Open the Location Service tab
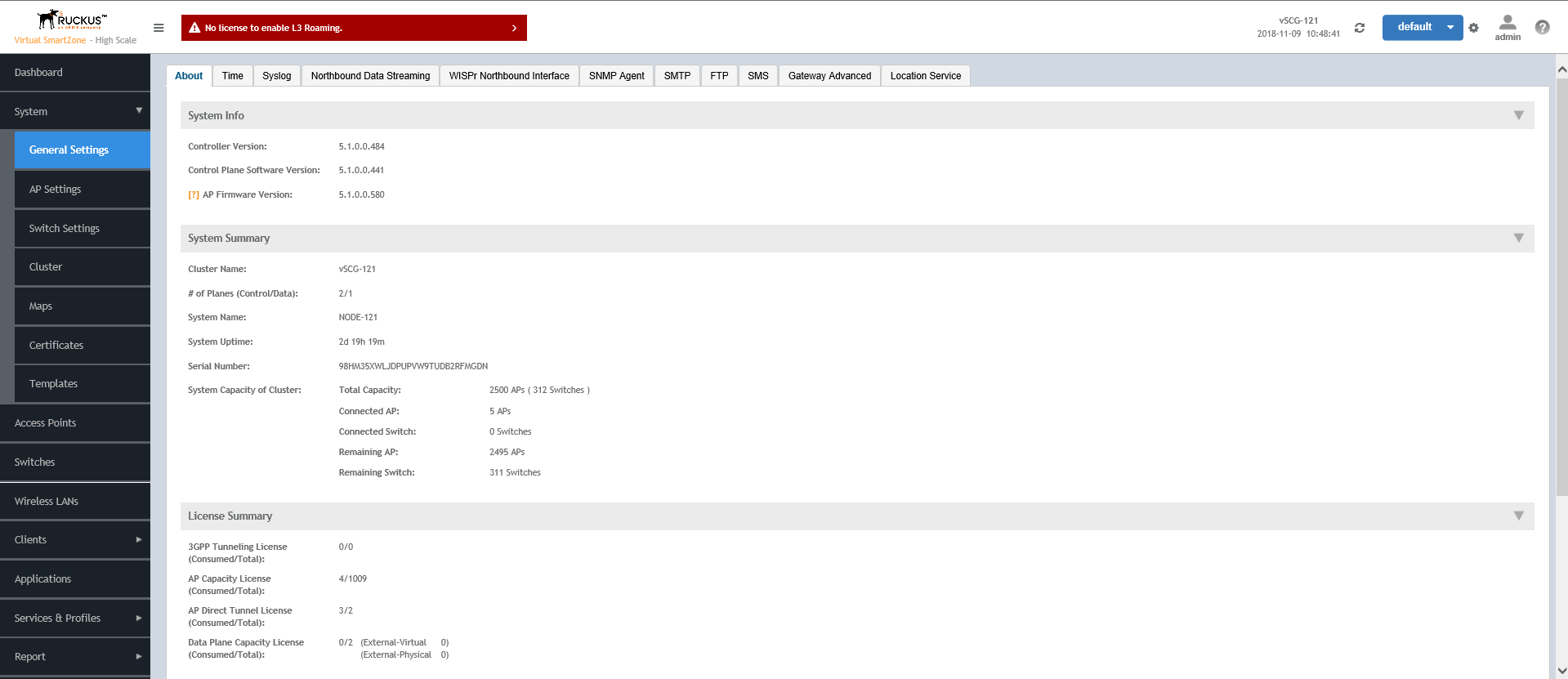This screenshot has height=679, width=1568. 926,76
